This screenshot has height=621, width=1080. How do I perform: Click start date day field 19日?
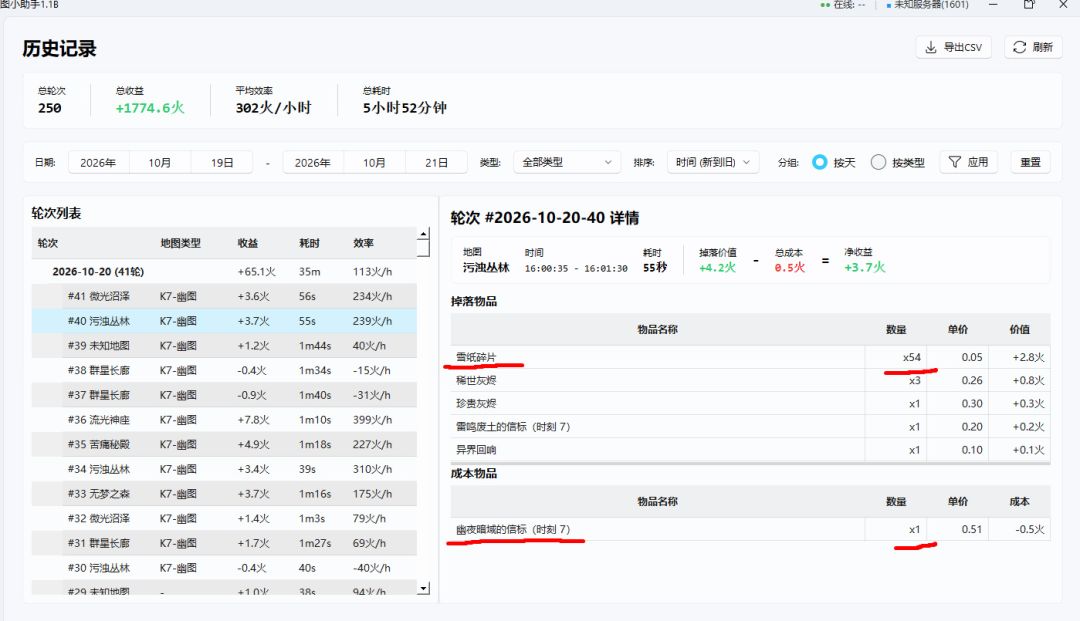point(222,162)
